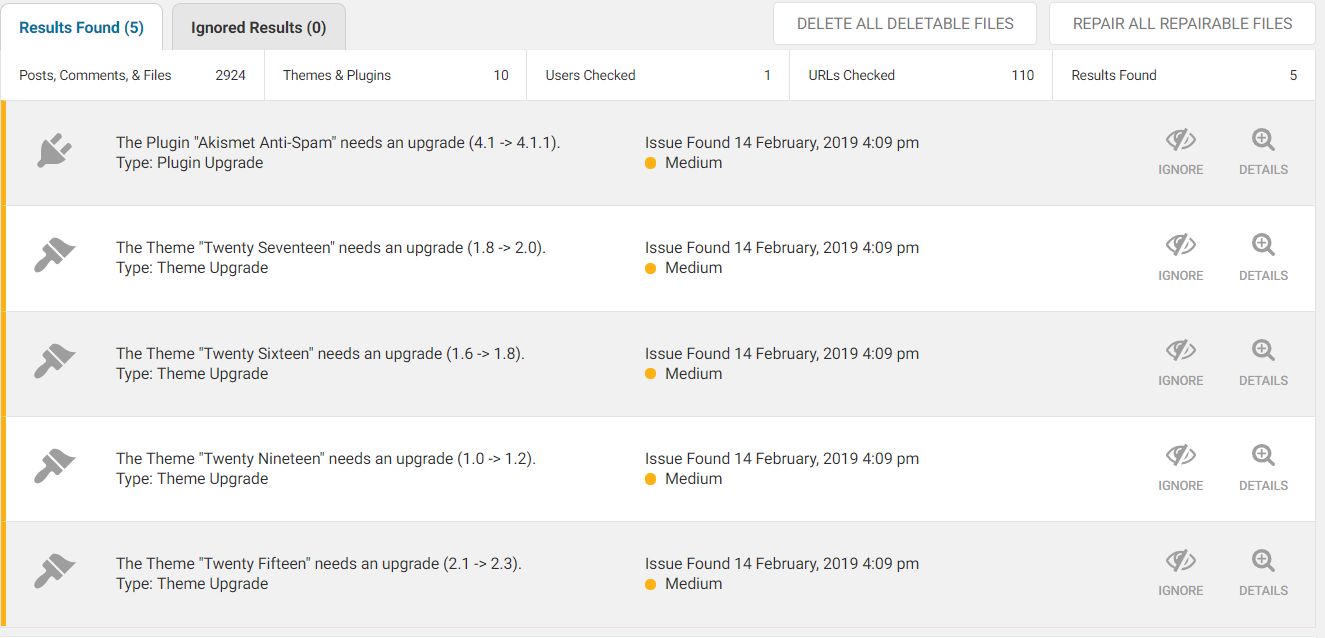Ignore the Akismet Anti-Spam upgrade issue
The width and height of the screenshot is (1325, 638).
(x=1180, y=152)
